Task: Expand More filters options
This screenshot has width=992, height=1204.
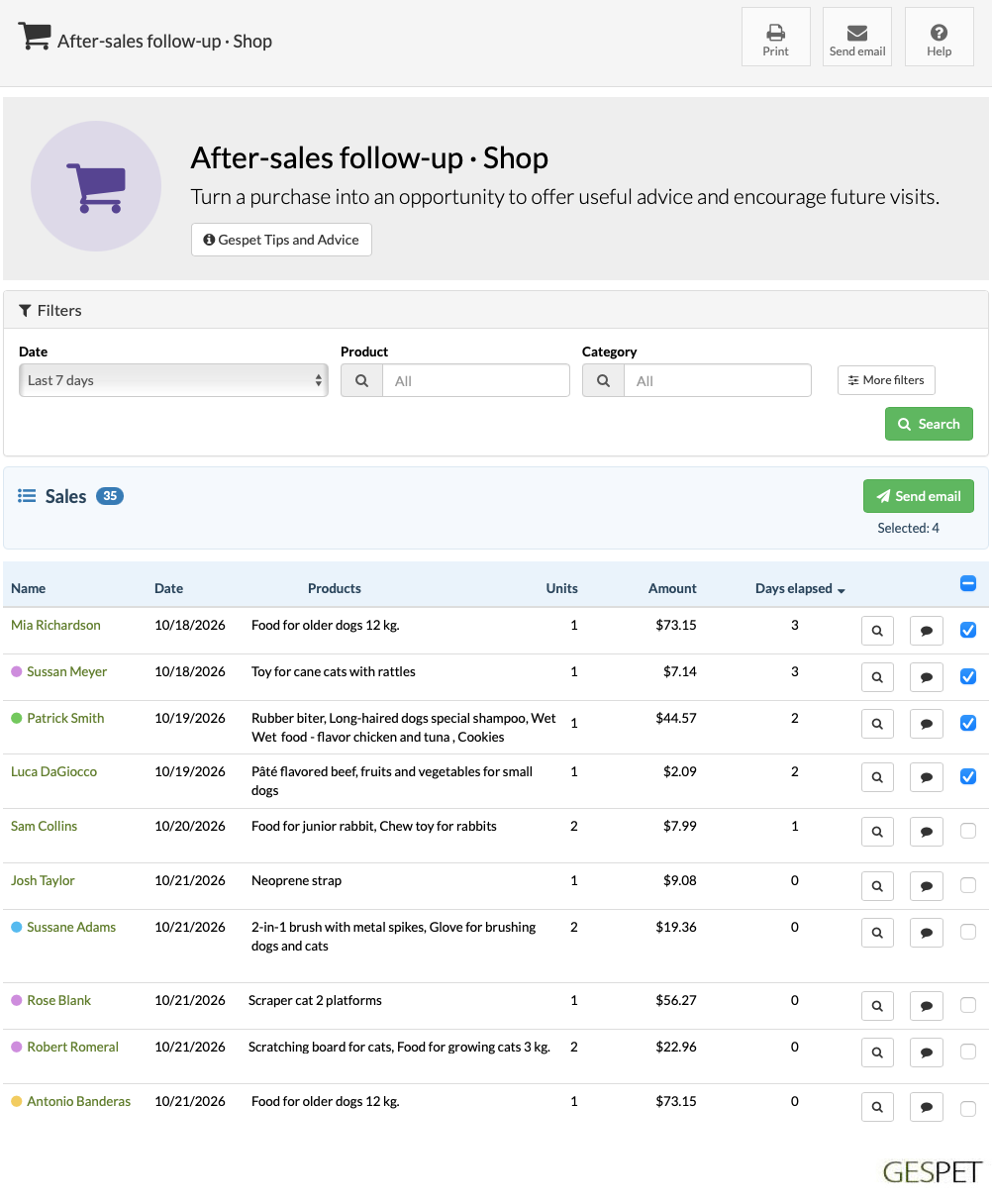Action: click(886, 380)
